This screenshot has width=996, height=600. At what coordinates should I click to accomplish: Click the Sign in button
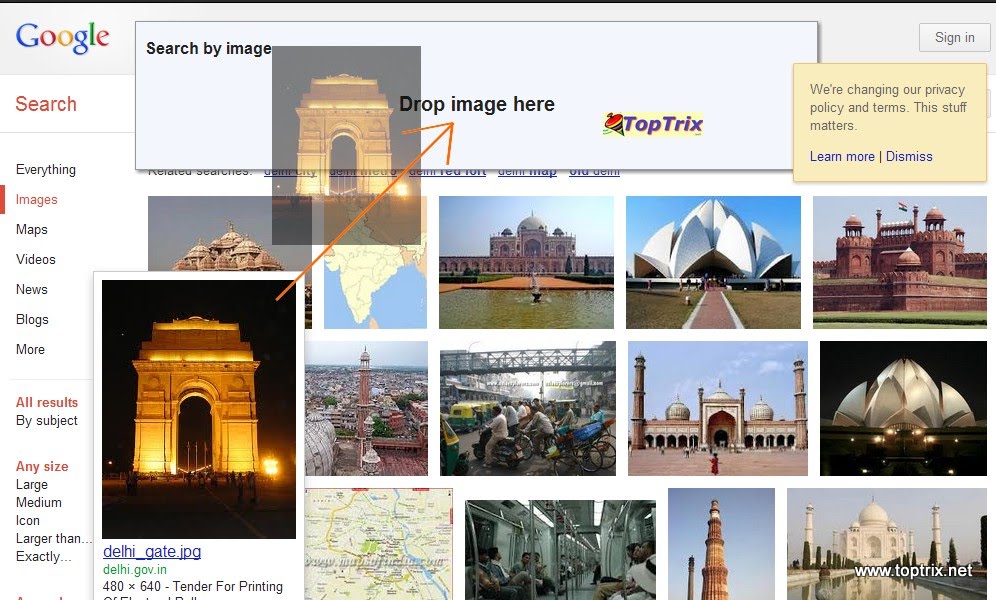953,37
